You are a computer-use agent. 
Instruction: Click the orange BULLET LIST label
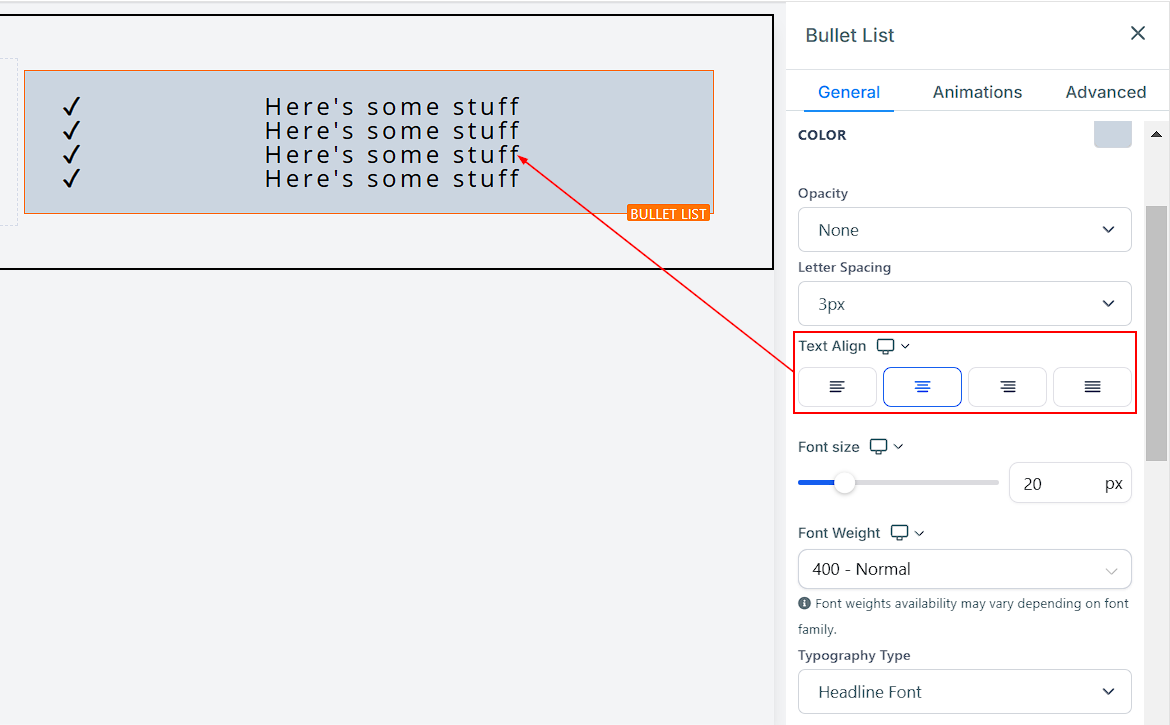[668, 214]
